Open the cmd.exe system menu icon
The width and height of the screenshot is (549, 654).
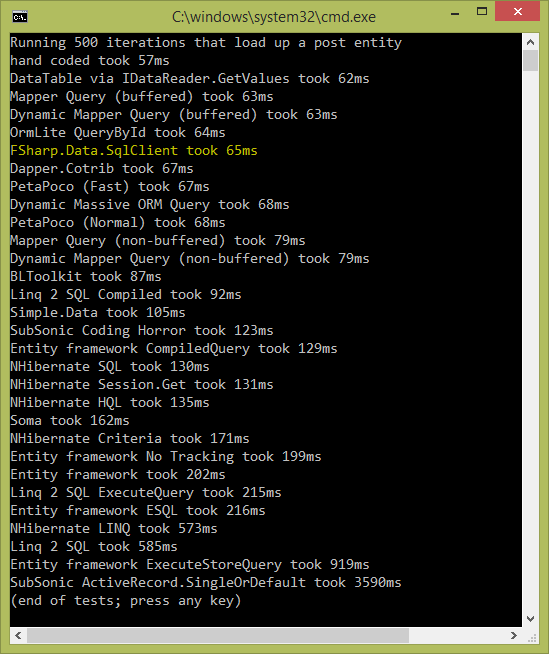click(x=20, y=17)
